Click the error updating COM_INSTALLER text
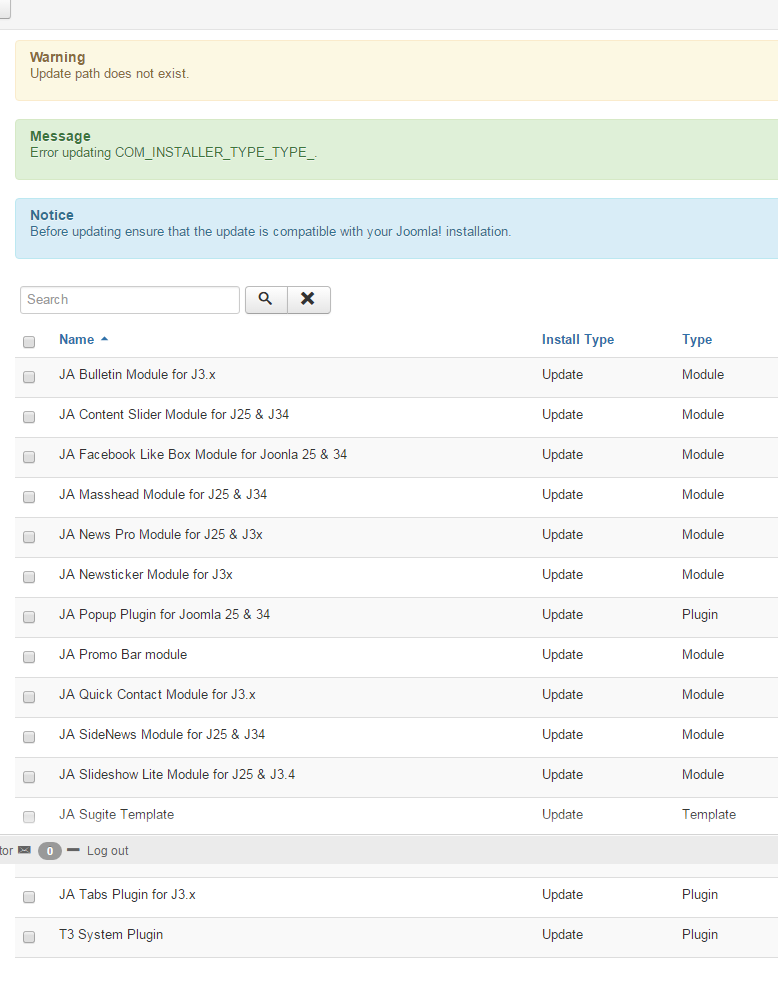The image size is (778, 998). [x=173, y=153]
